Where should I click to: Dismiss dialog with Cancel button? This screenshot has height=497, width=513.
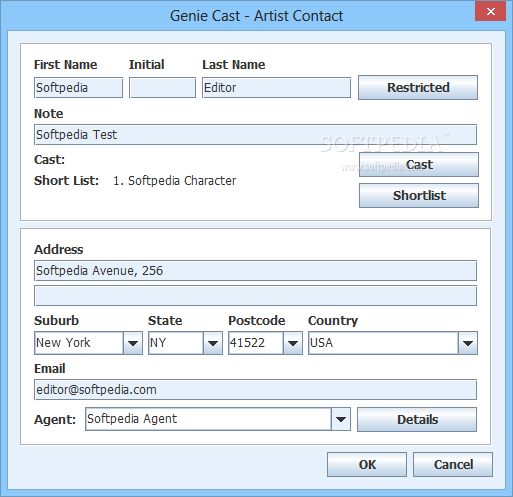point(453,464)
